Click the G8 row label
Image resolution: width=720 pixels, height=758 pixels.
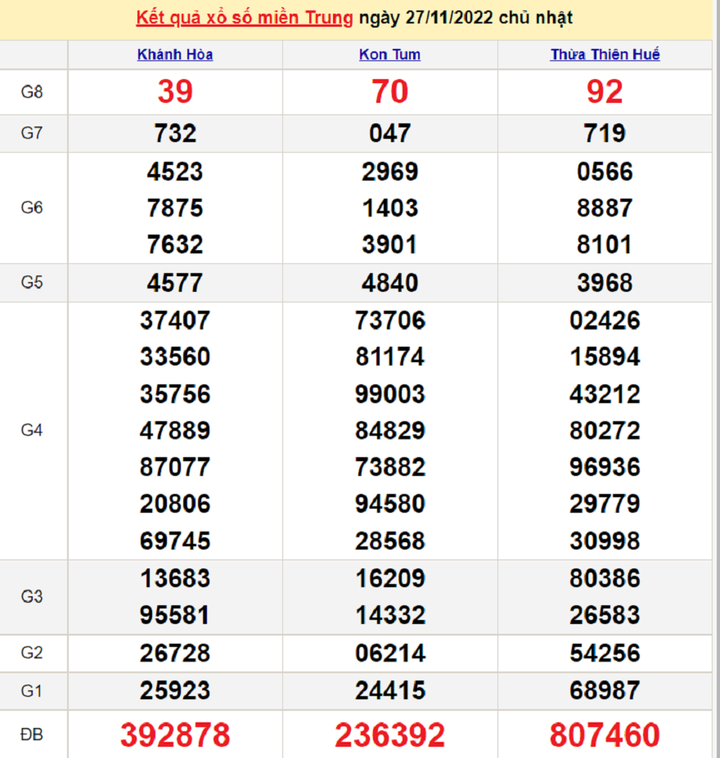tap(32, 93)
